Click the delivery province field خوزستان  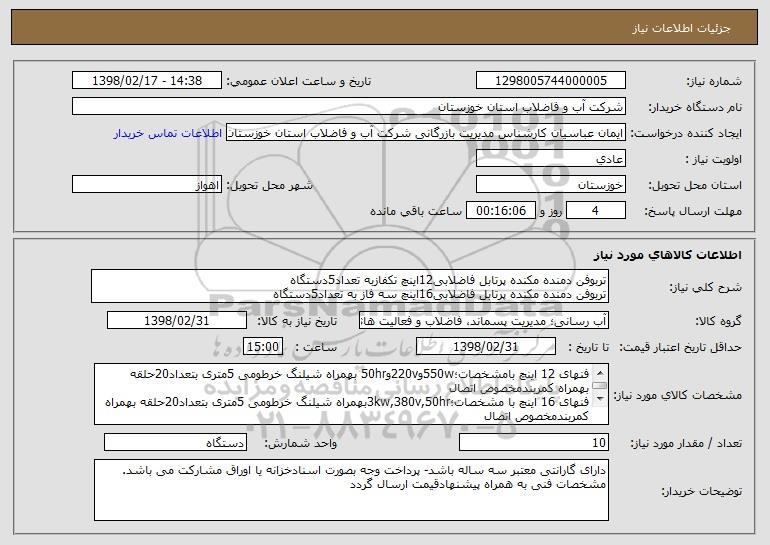click(550, 185)
